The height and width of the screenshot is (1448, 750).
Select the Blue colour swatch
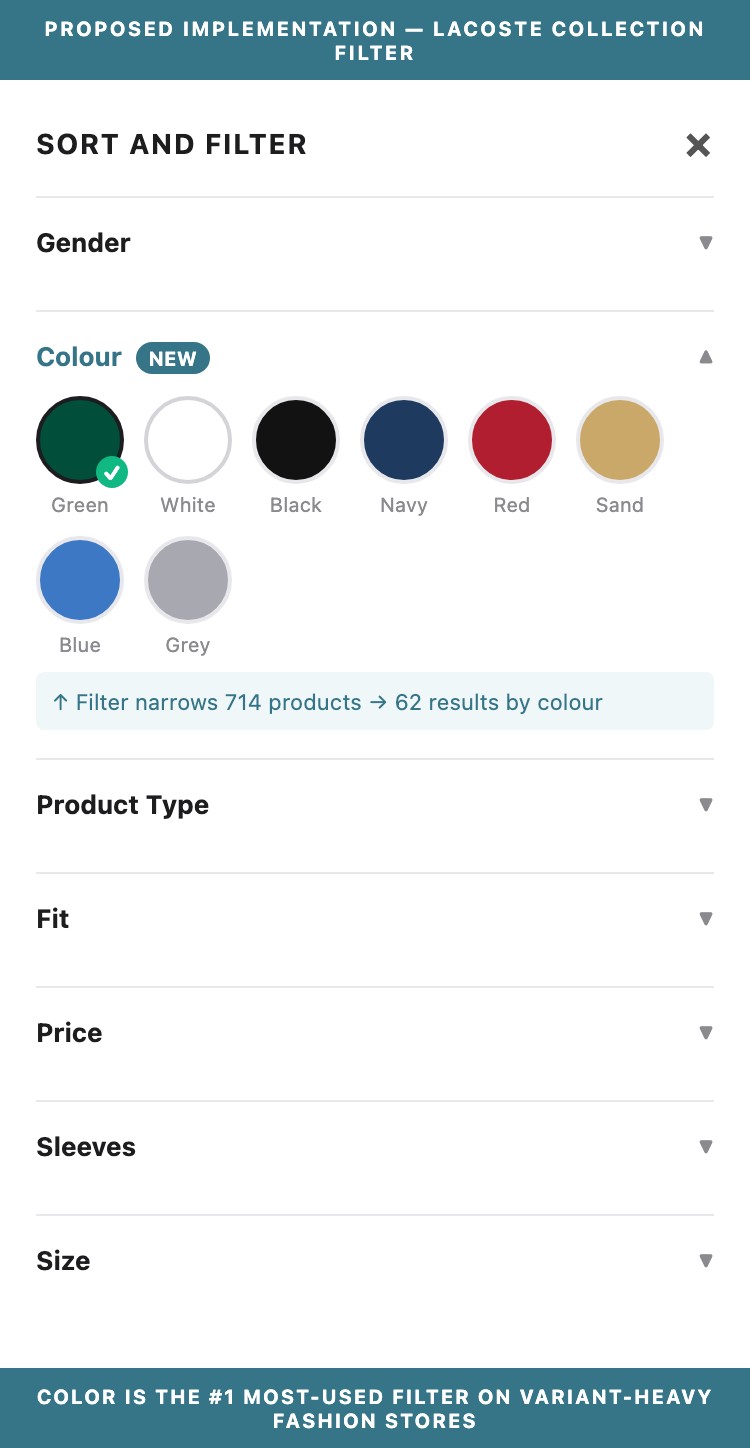tap(80, 580)
